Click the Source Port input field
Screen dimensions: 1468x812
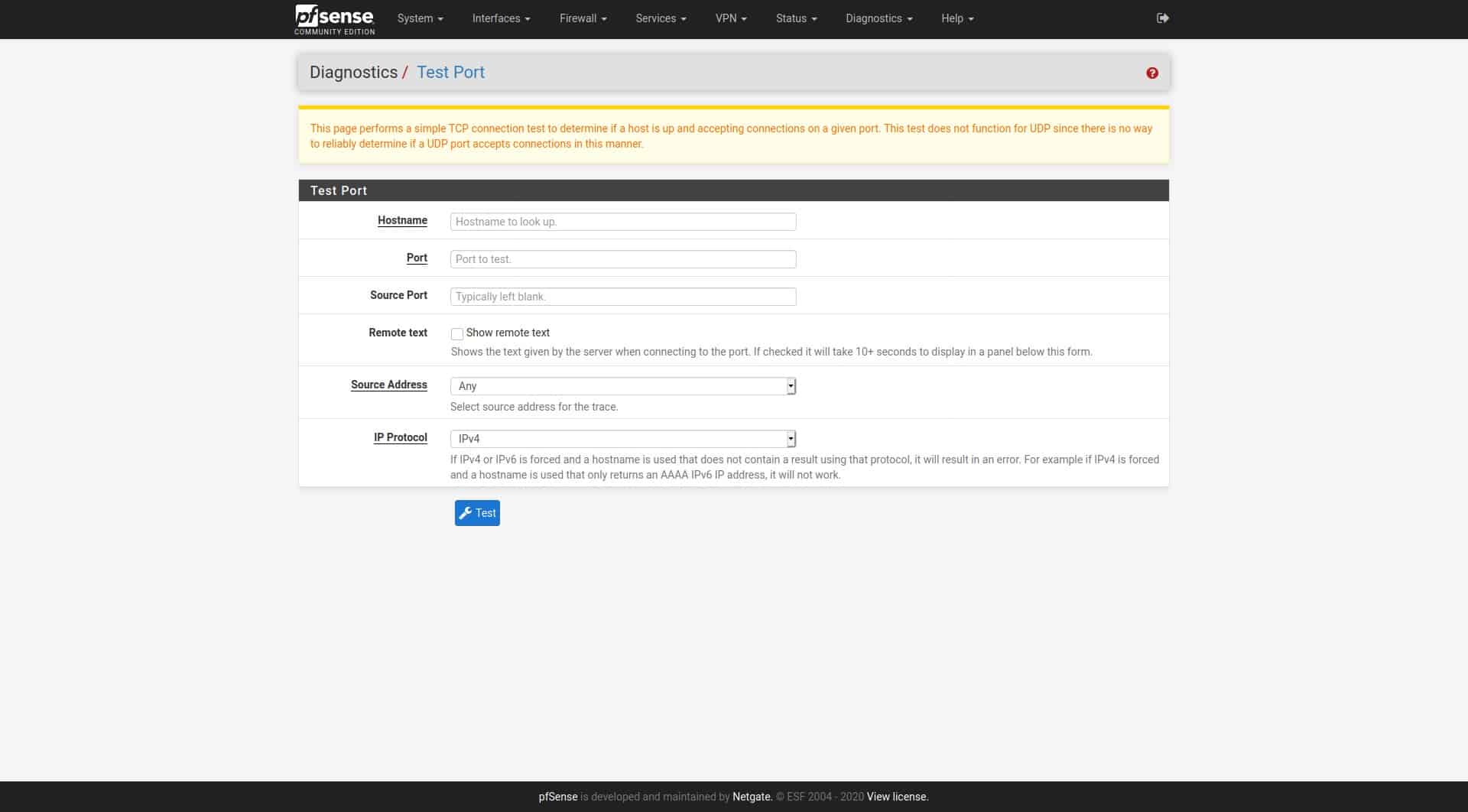tap(623, 297)
